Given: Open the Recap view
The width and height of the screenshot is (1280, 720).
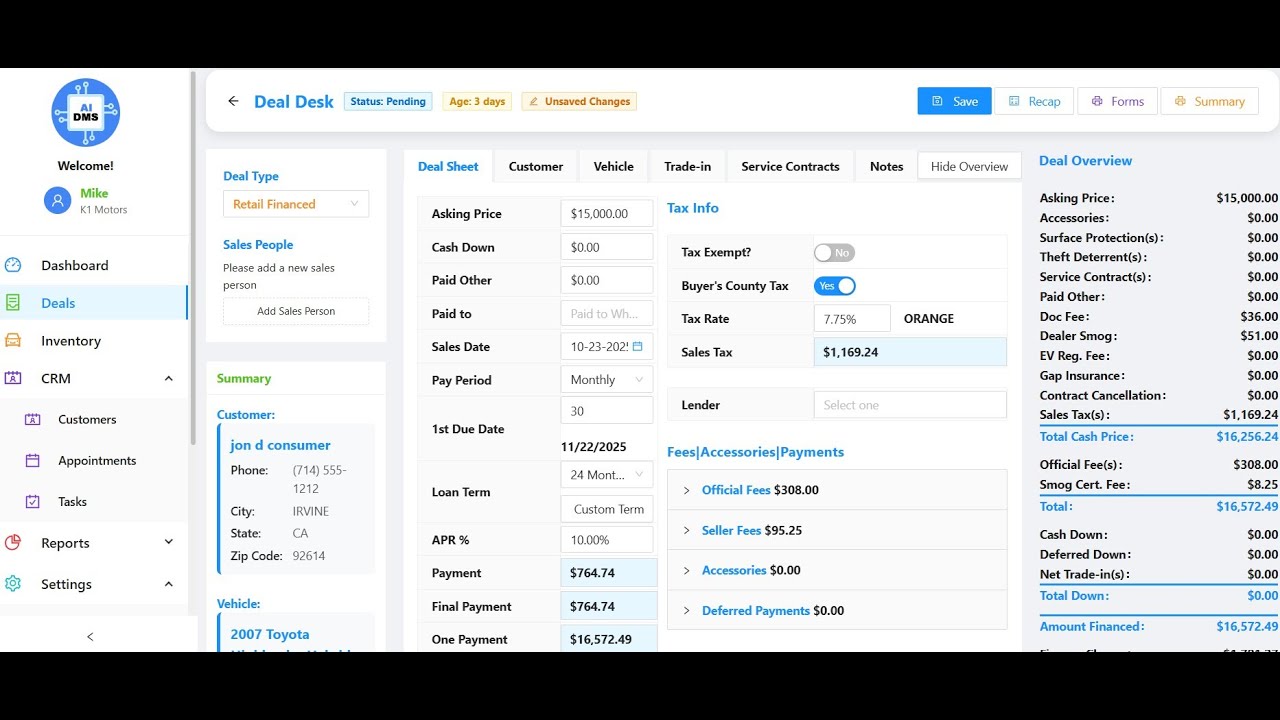Looking at the screenshot, I should tap(1034, 101).
